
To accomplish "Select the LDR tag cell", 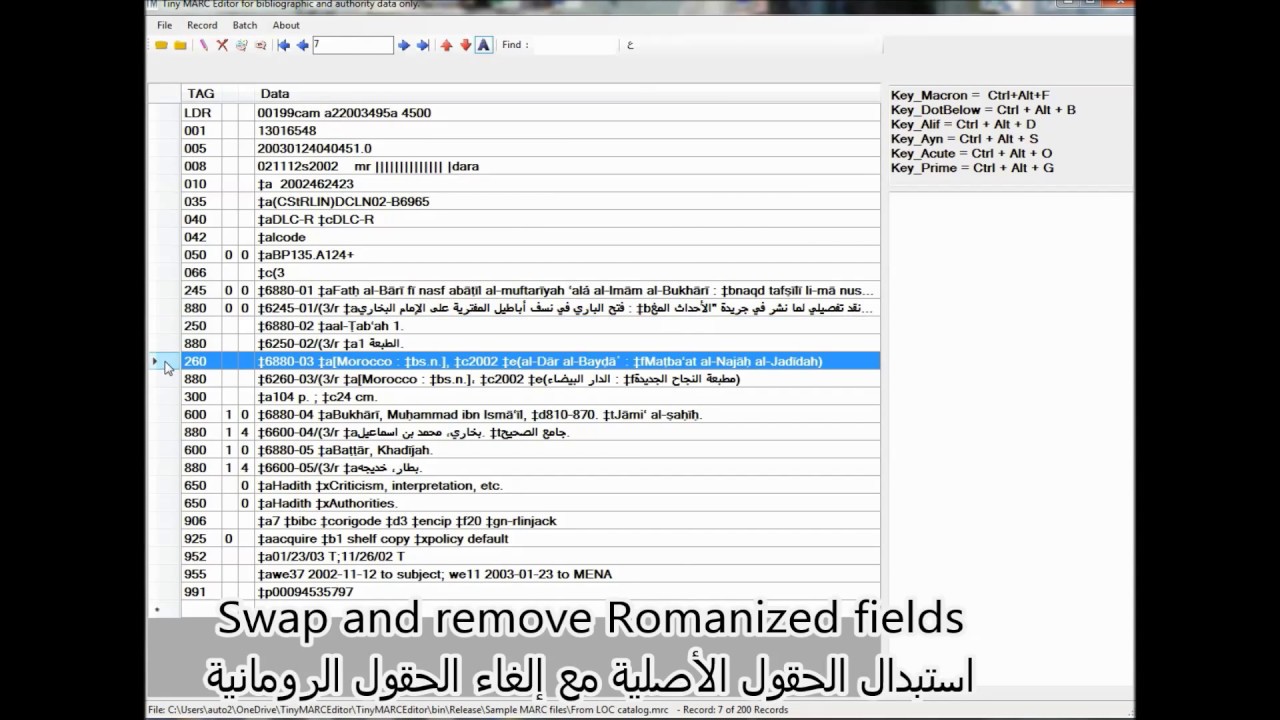I will pyautogui.click(x=201, y=113).
